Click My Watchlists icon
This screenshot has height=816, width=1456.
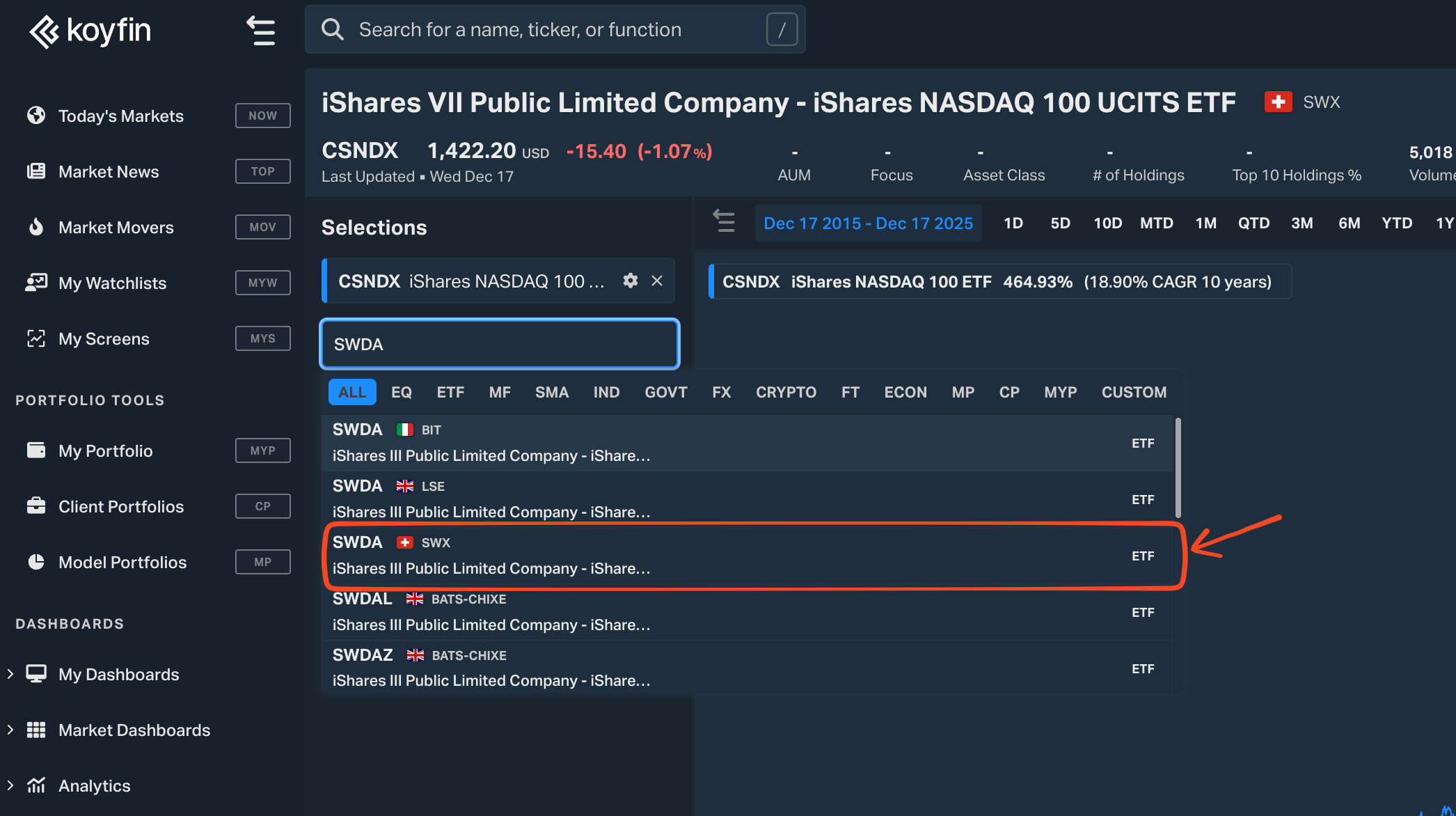[x=36, y=283]
